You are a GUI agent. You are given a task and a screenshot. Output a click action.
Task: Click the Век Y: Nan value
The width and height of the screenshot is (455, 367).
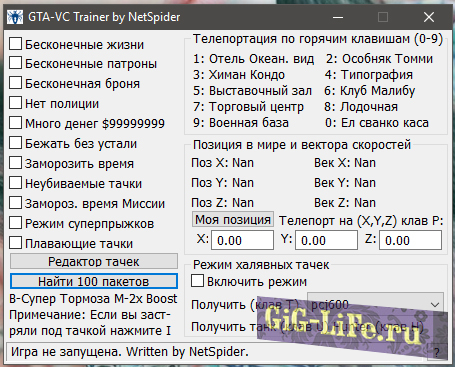pyautogui.click(x=345, y=183)
